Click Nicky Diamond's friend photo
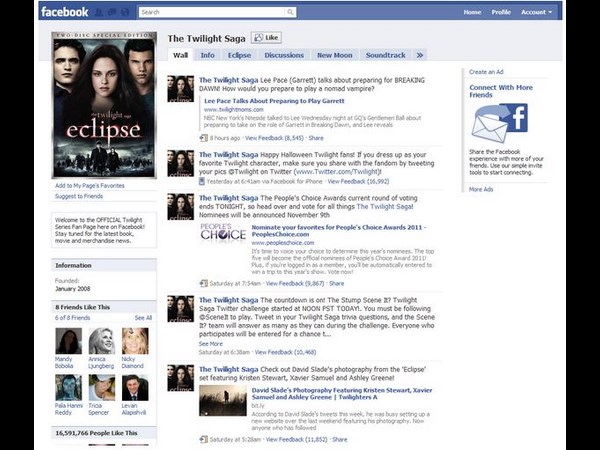The width and height of the screenshot is (600, 450). 135,342
